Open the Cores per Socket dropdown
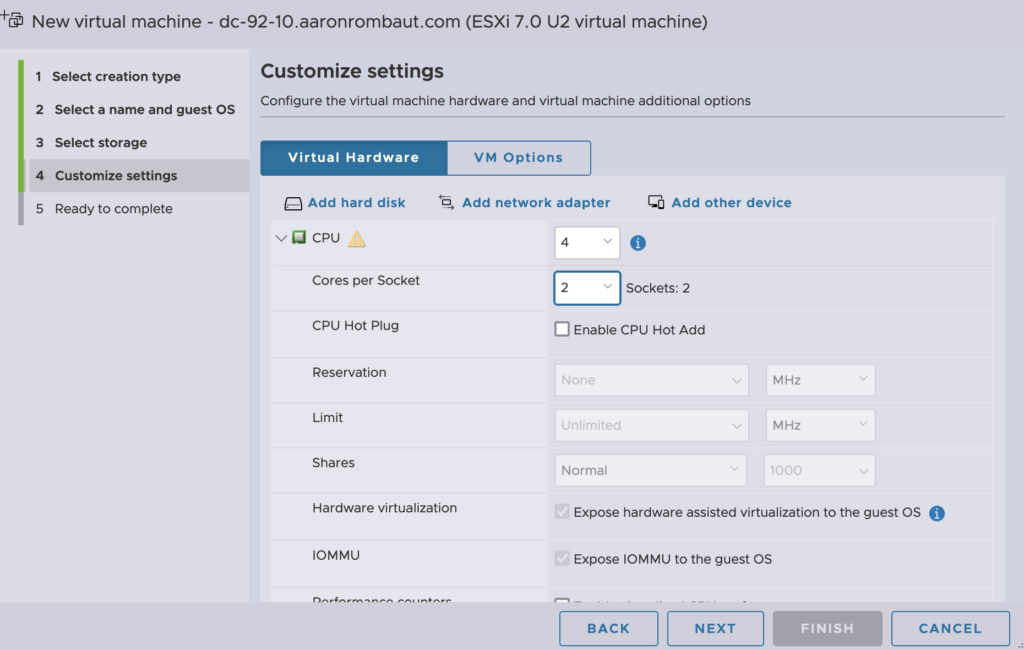The width and height of the screenshot is (1024, 649). coord(587,288)
